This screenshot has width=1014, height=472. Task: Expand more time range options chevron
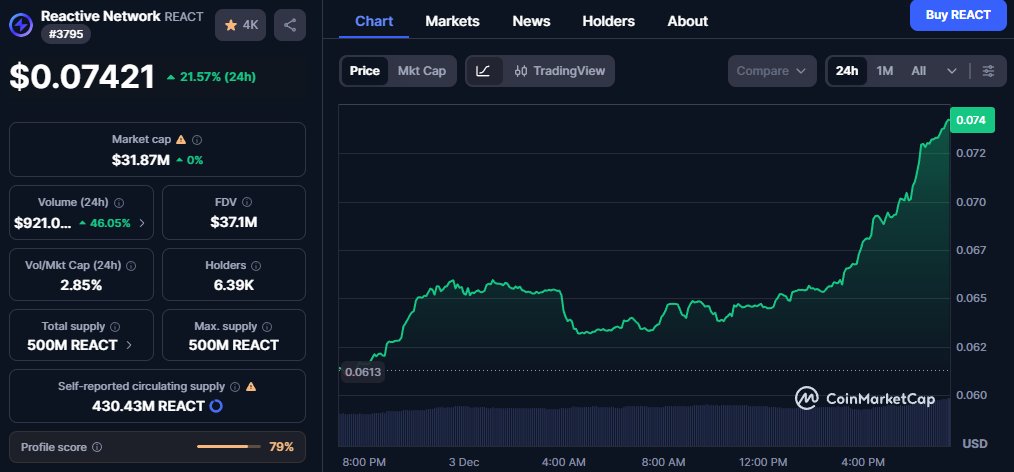pos(952,71)
